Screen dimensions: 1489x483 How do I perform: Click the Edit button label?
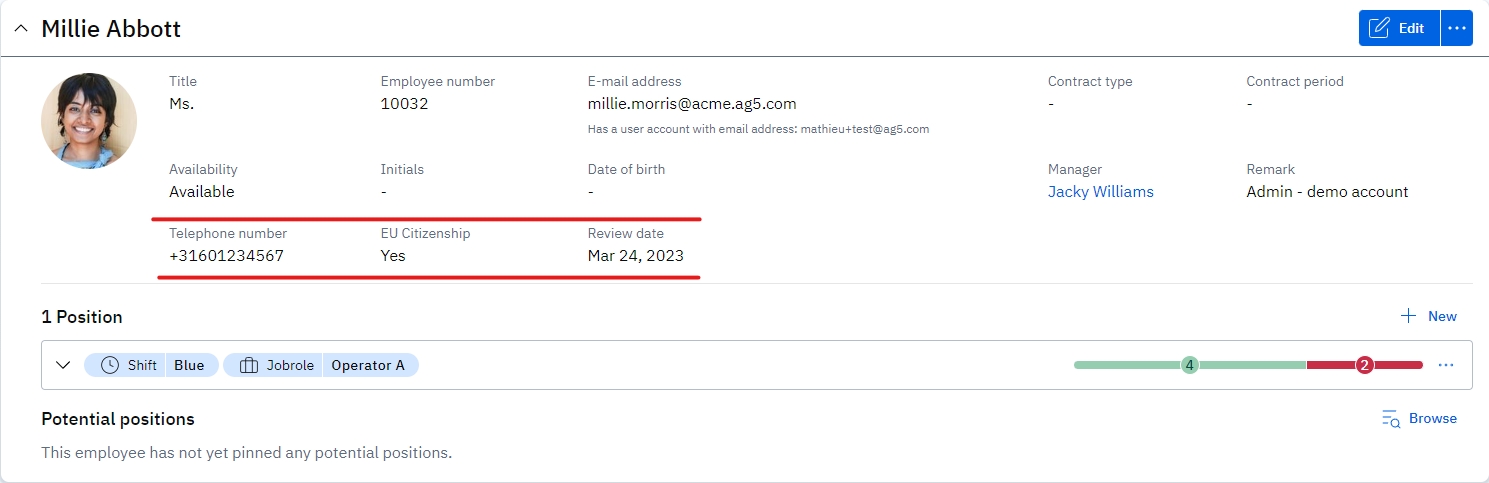(x=1411, y=28)
